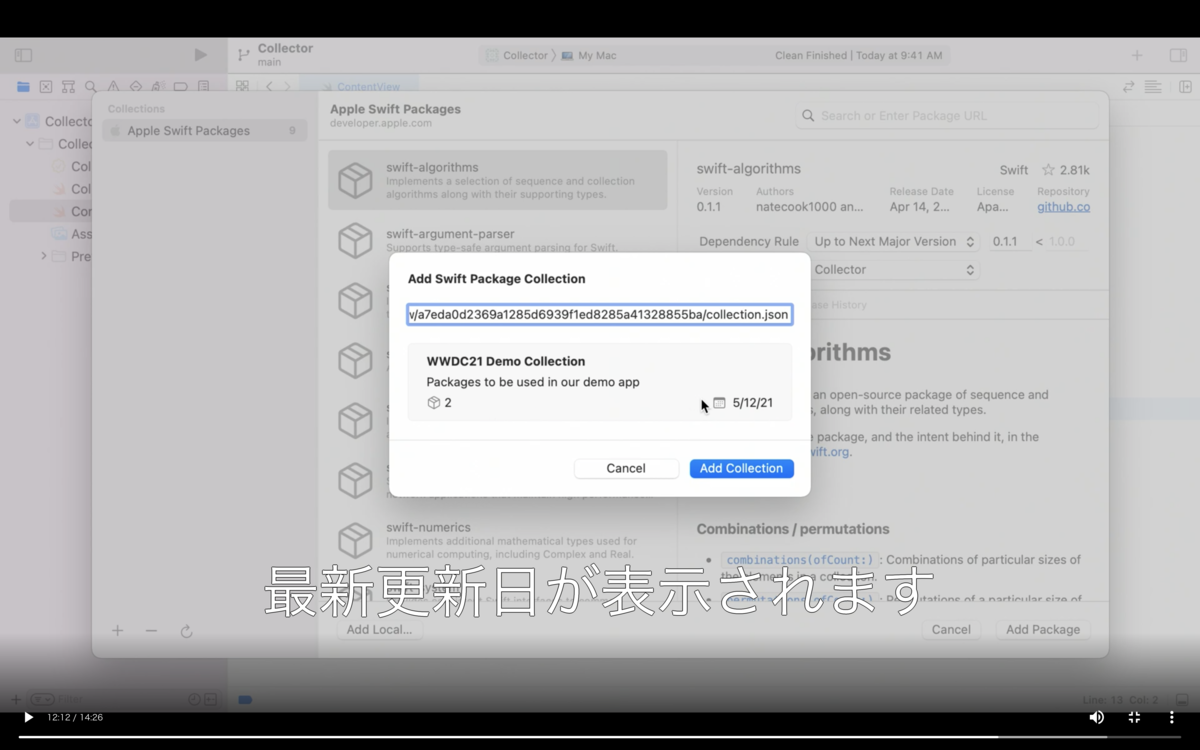
Task: Open the Collector project dropdown
Action: [894, 270]
